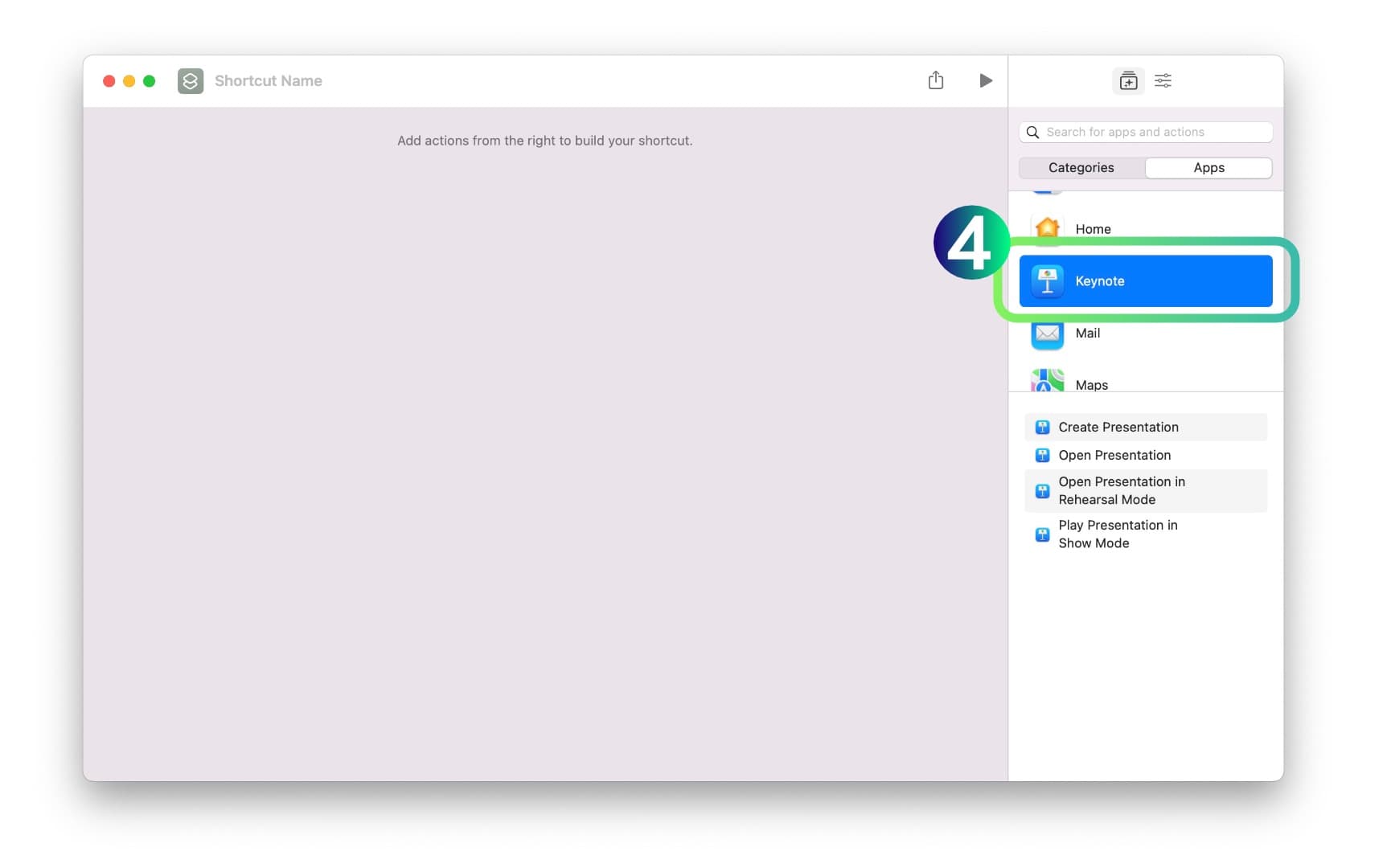This screenshot has width=1387, height=868.
Task: Run the shortcut with Play button
Action: (985, 80)
